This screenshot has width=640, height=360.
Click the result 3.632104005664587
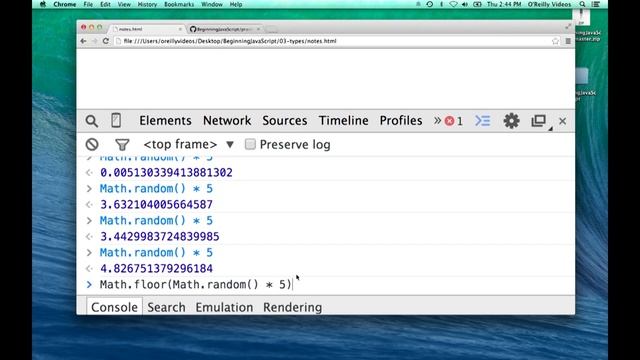[156, 204]
